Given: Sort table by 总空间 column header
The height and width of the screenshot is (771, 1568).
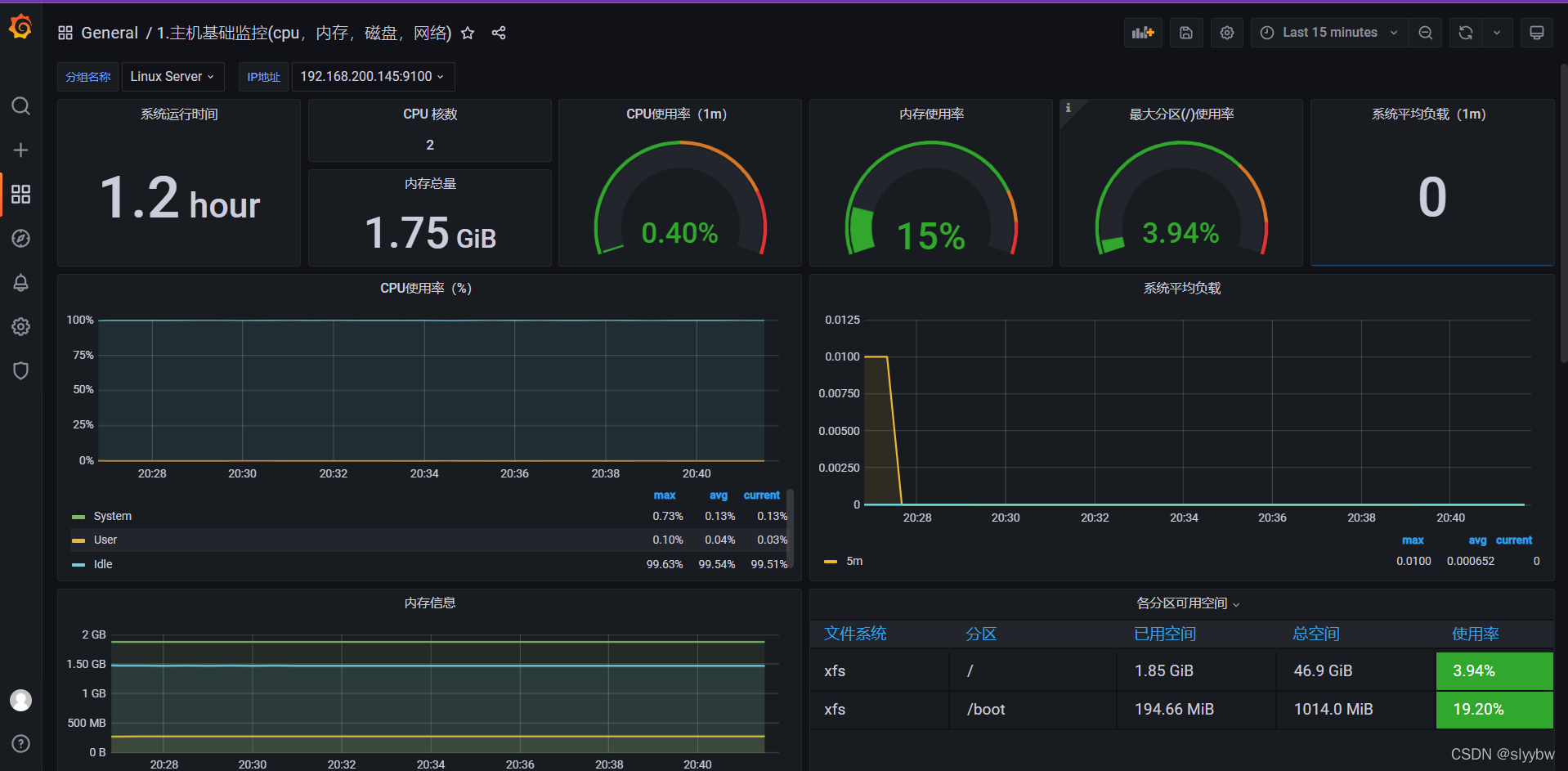Looking at the screenshot, I should (1316, 634).
